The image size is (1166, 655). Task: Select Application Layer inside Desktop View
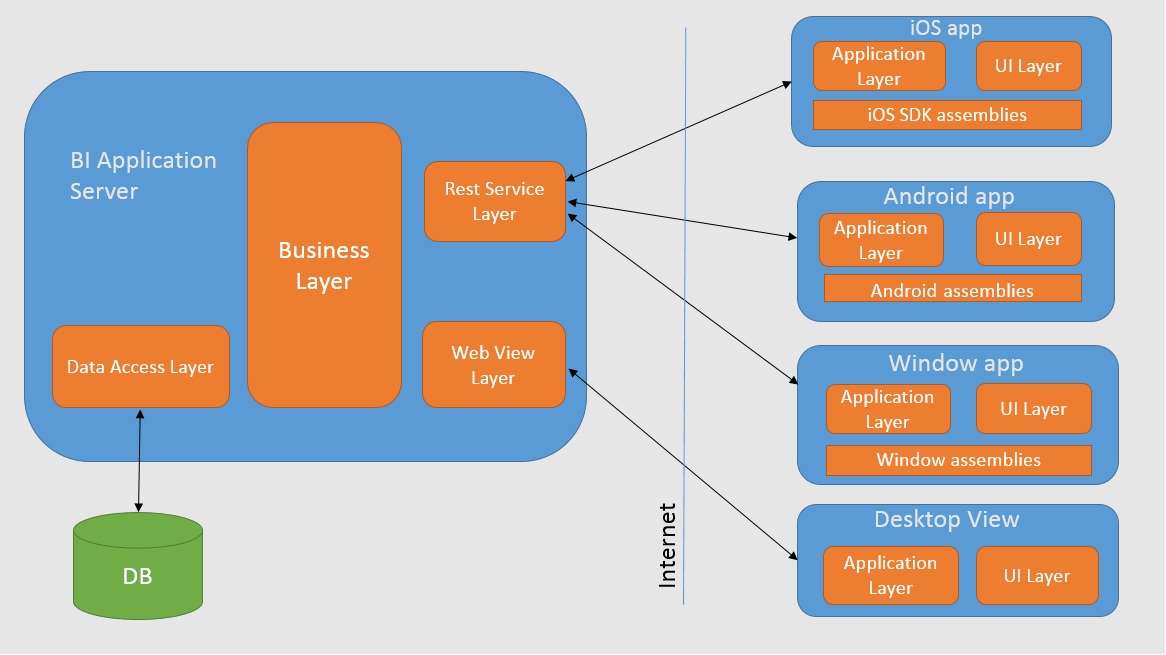pyautogui.click(x=890, y=575)
